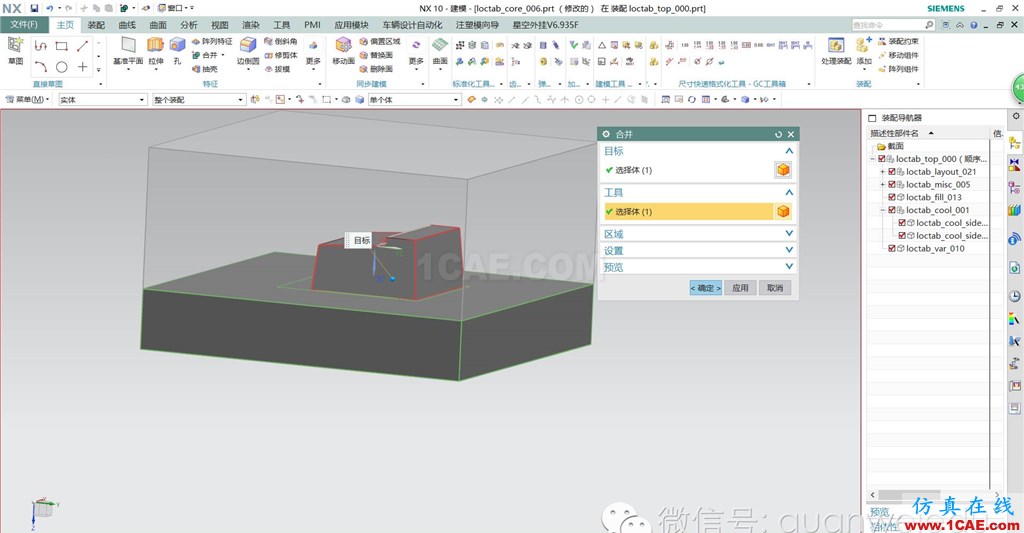
Task: Select the Sketch (草图) tool icon
Action: point(15,46)
